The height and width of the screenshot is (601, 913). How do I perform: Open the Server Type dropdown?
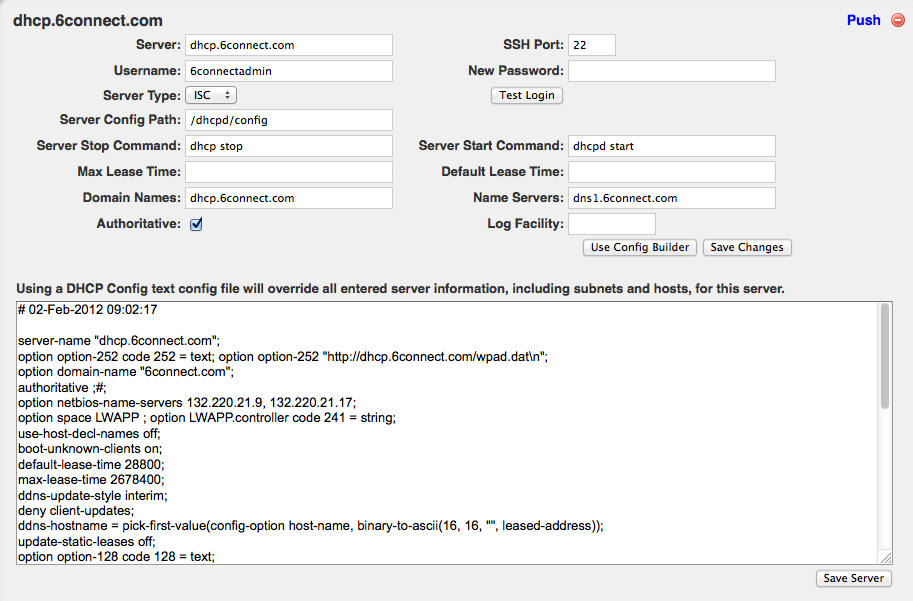[x=211, y=95]
